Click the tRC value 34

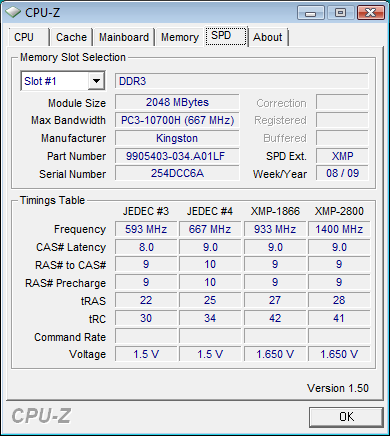(x=210, y=318)
